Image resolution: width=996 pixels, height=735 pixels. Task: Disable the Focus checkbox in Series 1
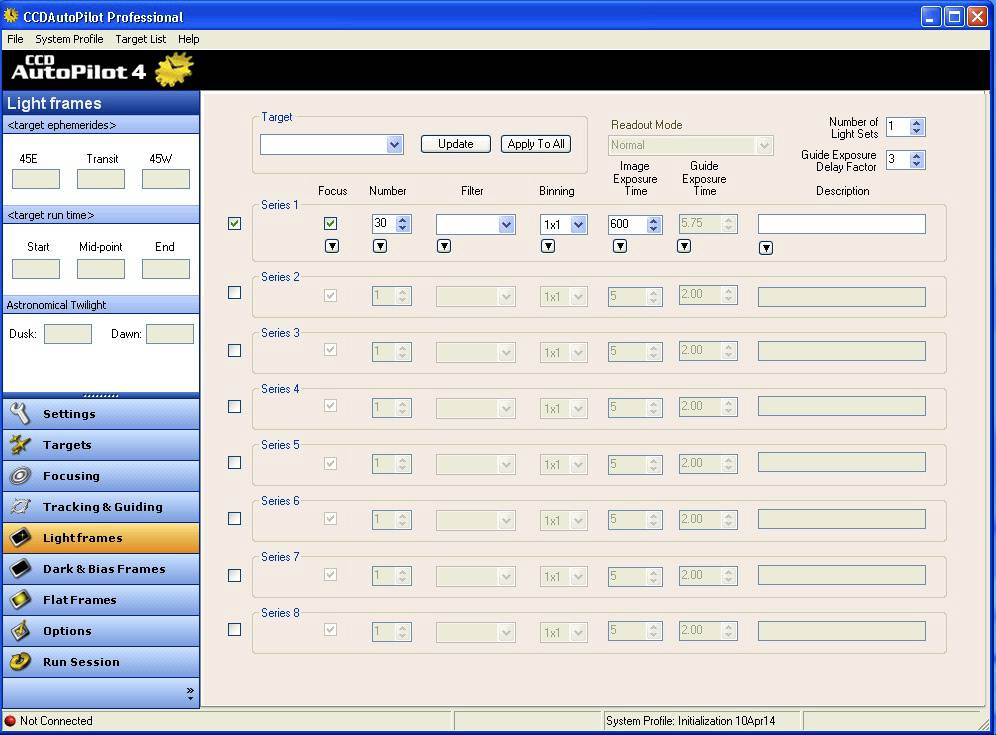tap(330, 223)
